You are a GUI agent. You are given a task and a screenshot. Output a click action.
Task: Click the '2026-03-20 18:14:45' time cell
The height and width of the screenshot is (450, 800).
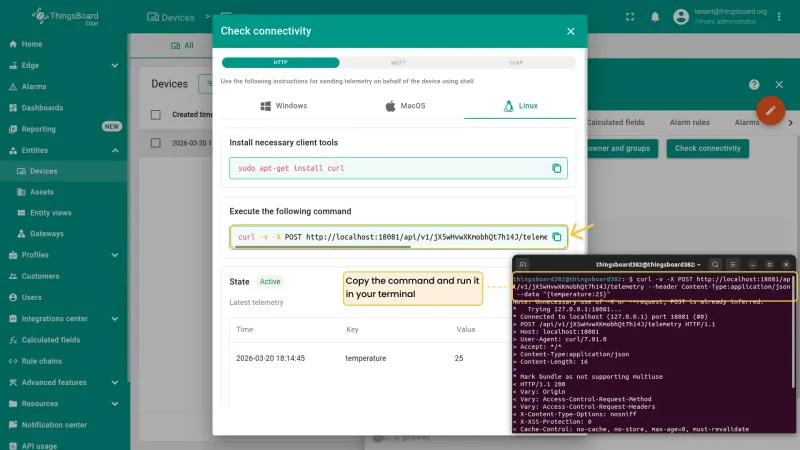pos(270,358)
